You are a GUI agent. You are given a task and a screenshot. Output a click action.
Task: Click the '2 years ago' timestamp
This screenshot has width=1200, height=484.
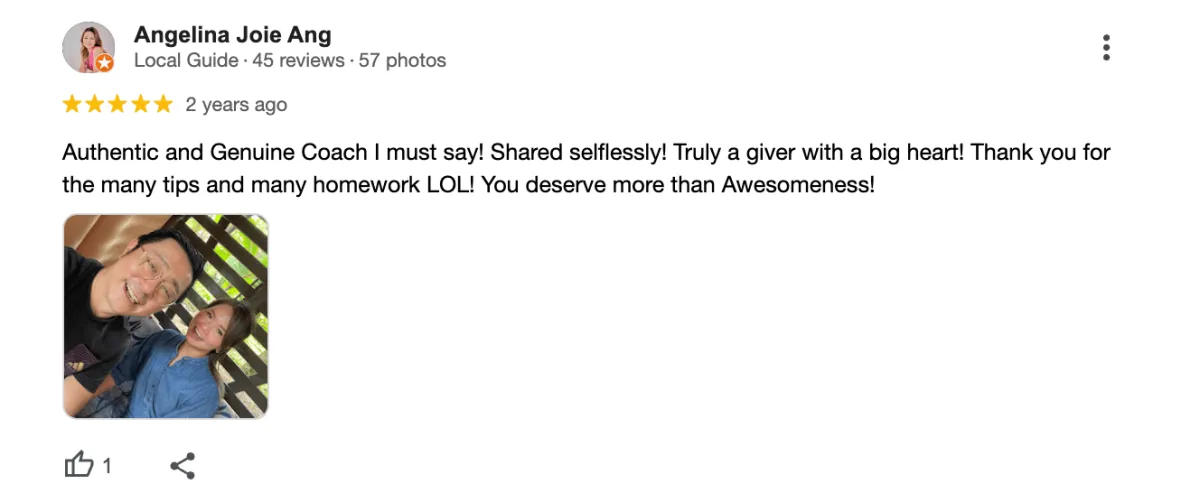[x=236, y=105]
